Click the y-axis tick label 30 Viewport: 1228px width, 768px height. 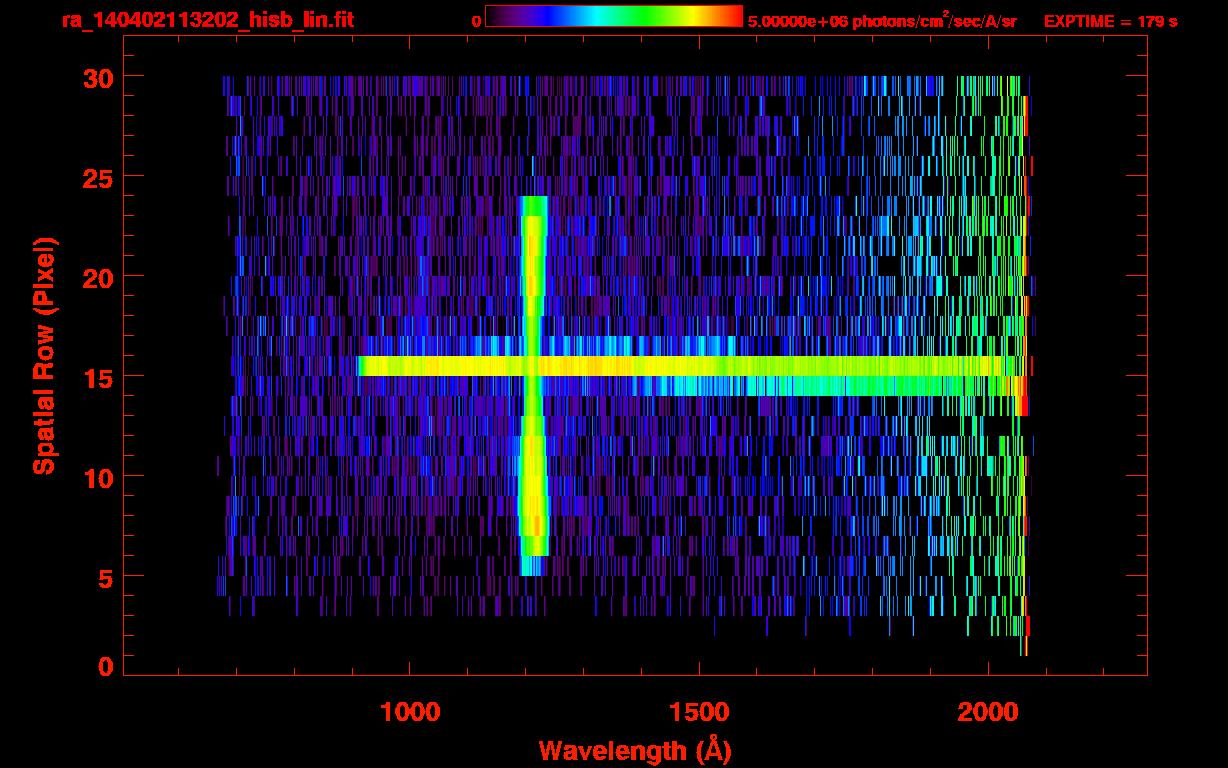[x=96, y=77]
